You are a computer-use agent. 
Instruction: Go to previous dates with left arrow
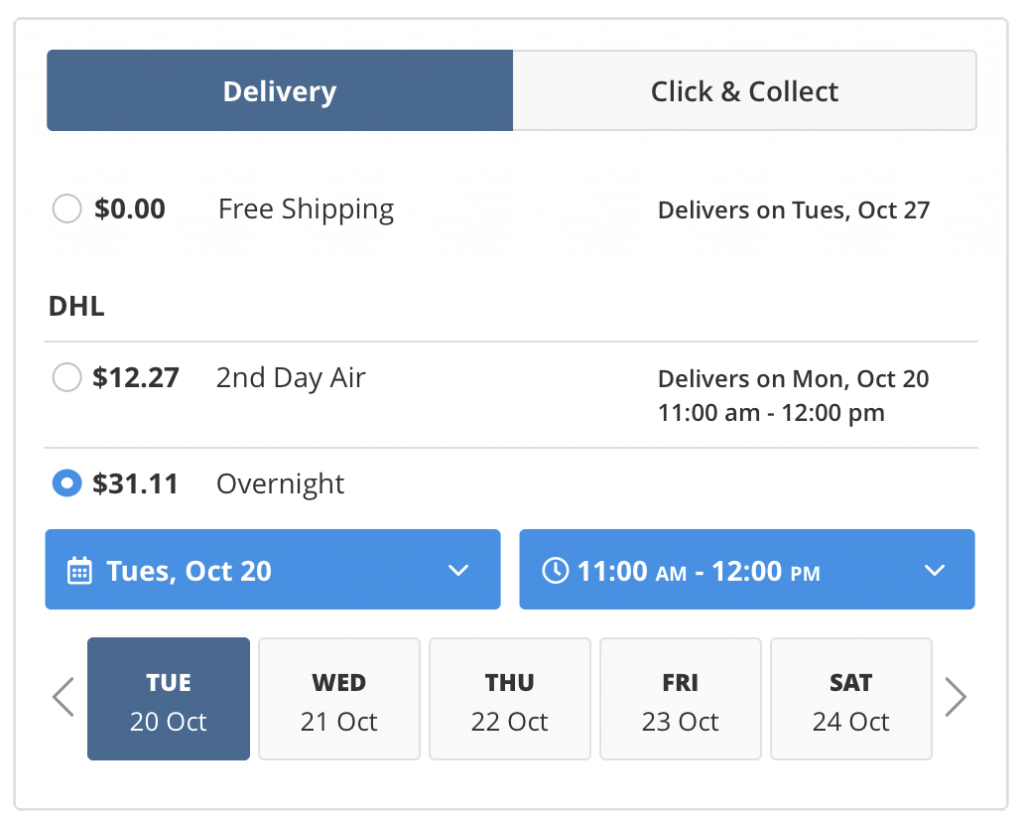[x=64, y=697]
